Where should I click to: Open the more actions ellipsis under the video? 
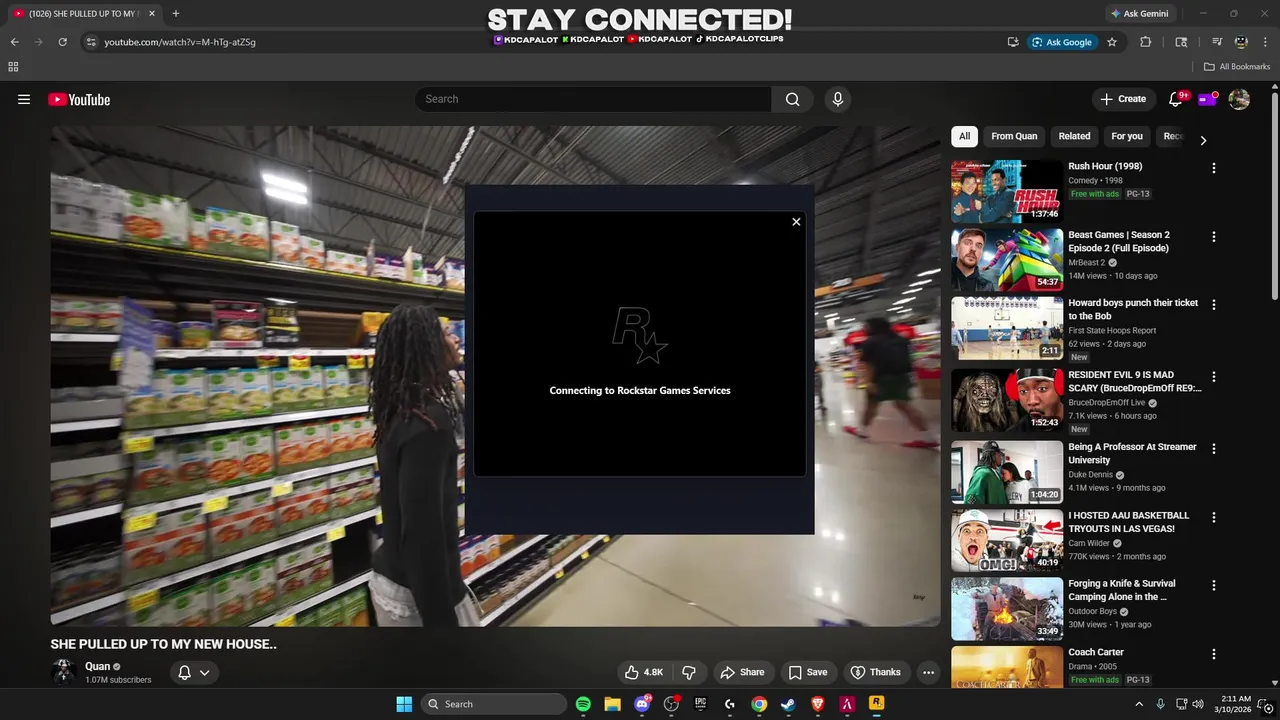[928, 672]
